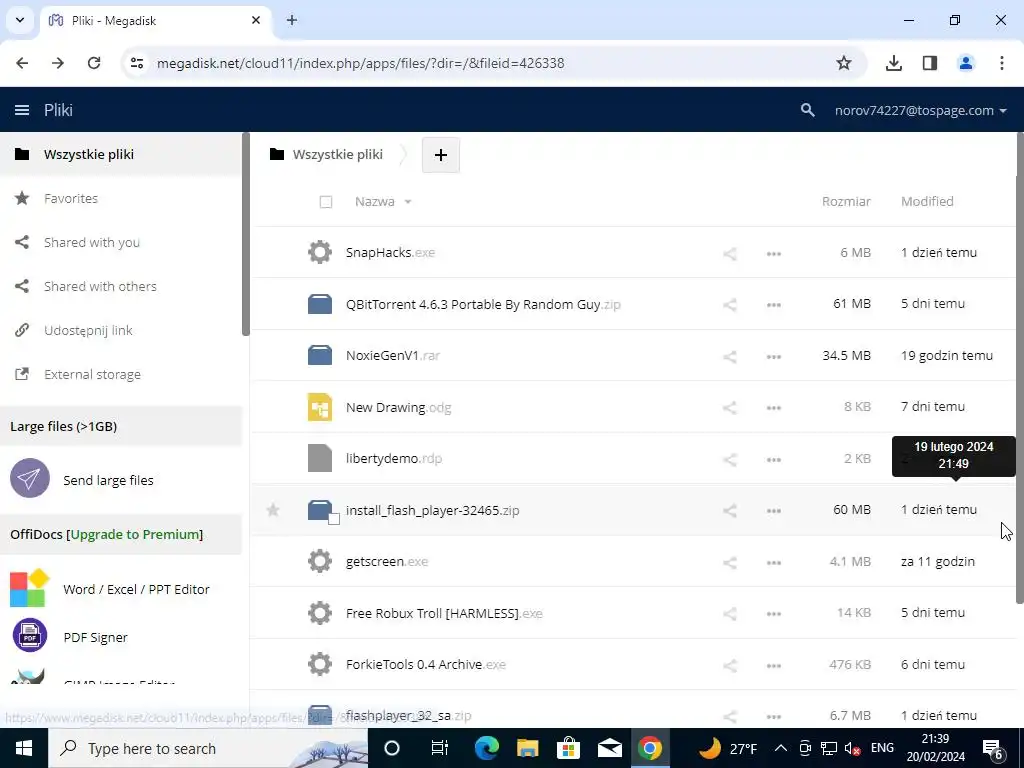
Task: Open Chrome tab search dropdown arrow
Action: point(20,20)
